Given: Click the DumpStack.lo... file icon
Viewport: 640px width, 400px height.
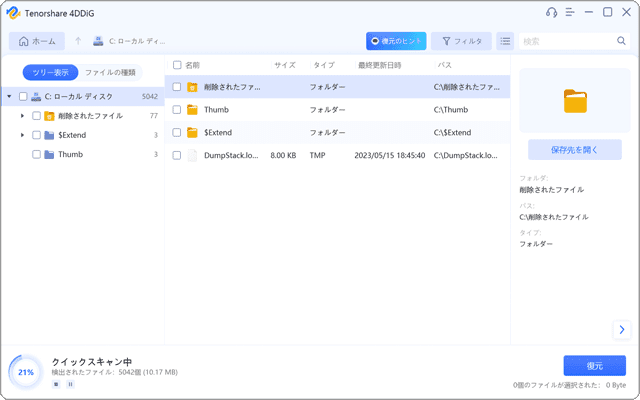Looking at the screenshot, I should tap(192, 156).
